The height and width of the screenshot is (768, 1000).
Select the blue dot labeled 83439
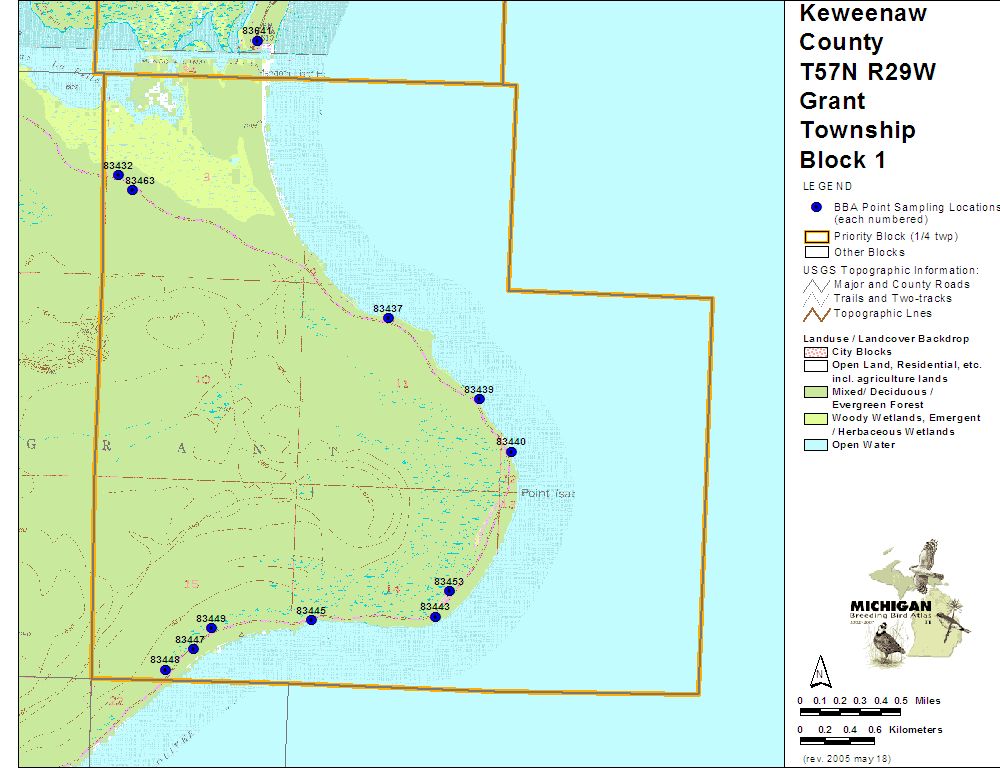(479, 399)
